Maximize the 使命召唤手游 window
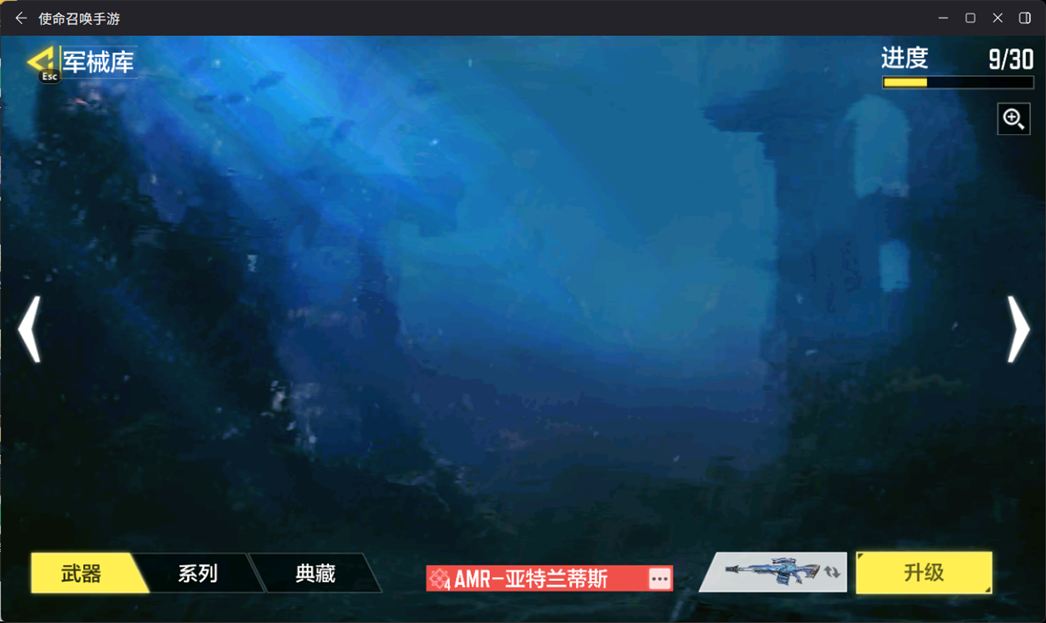Viewport: 1046px width, 623px height. coord(971,18)
